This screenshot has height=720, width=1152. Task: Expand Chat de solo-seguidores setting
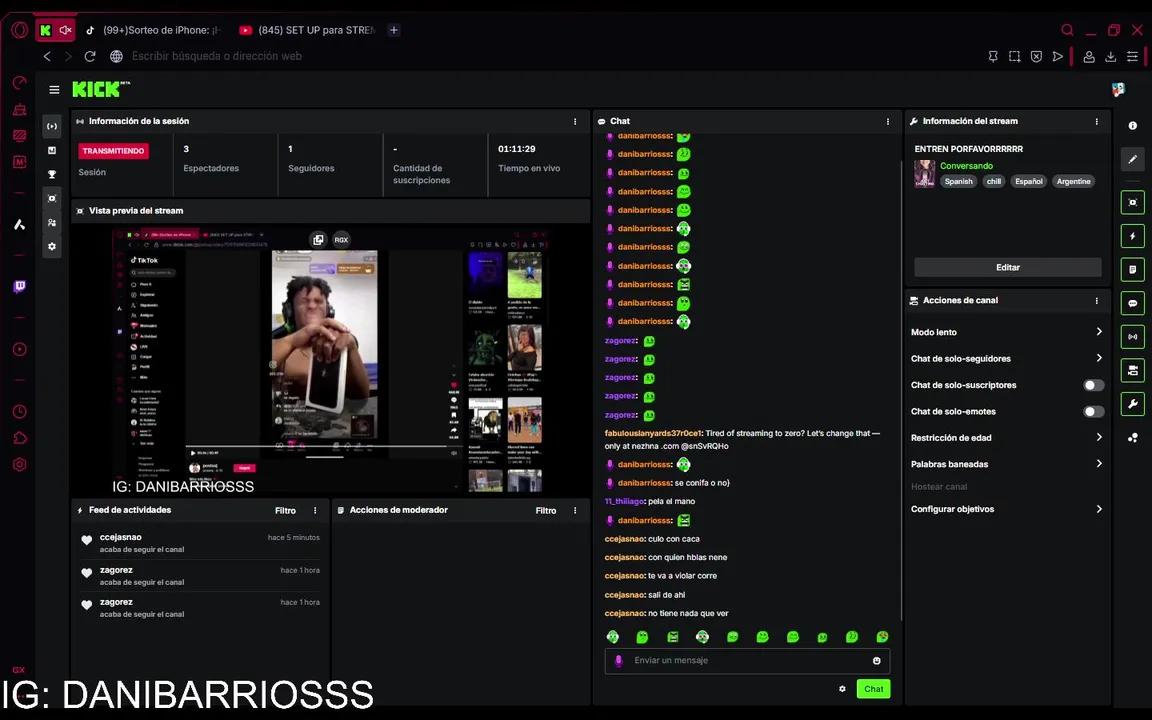click(1007, 359)
